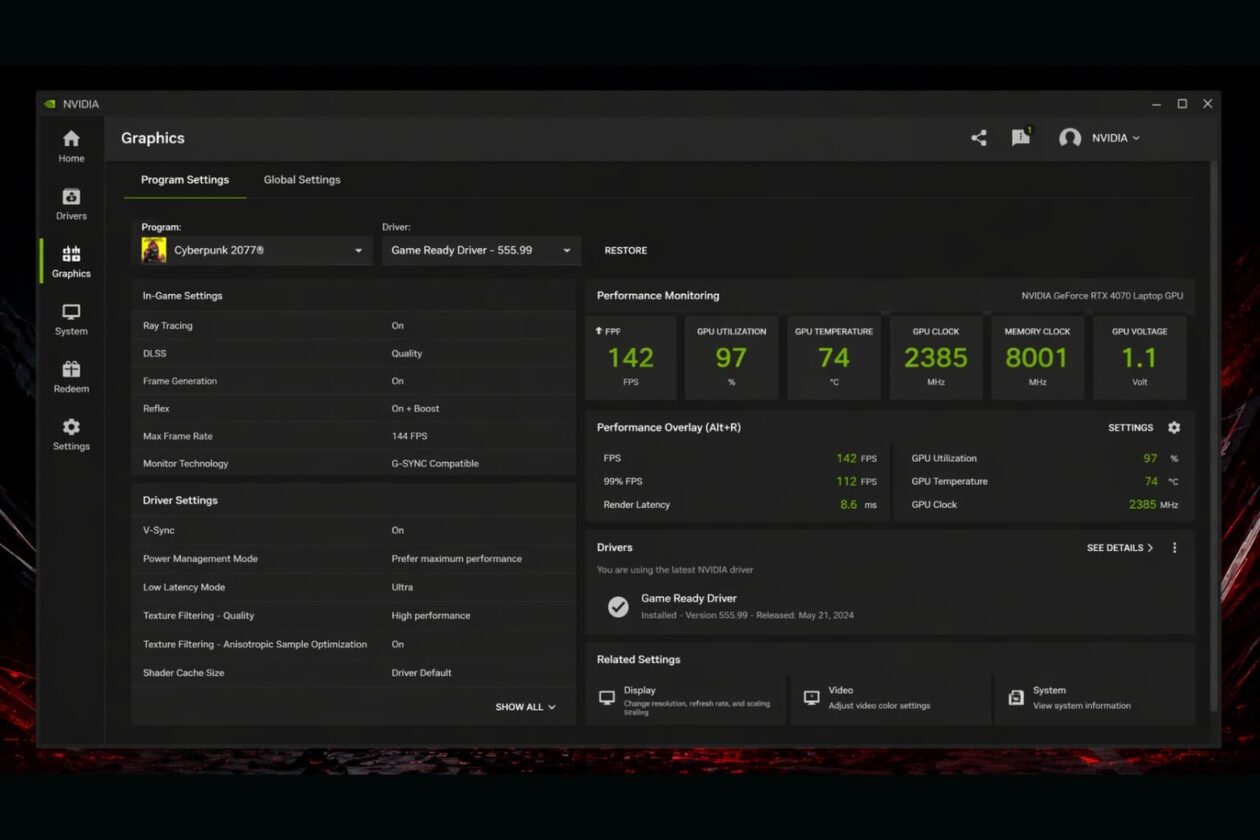Open Display related settings card
1260x840 pixels.
(x=687, y=698)
